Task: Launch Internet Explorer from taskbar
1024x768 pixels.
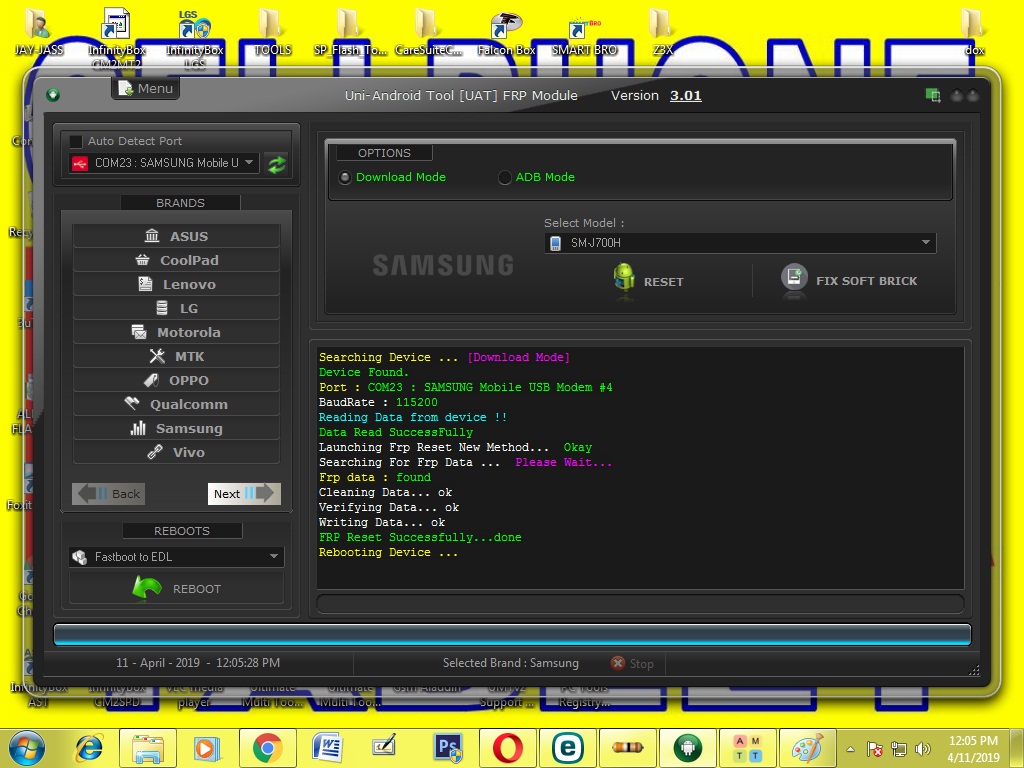Action: (88, 748)
